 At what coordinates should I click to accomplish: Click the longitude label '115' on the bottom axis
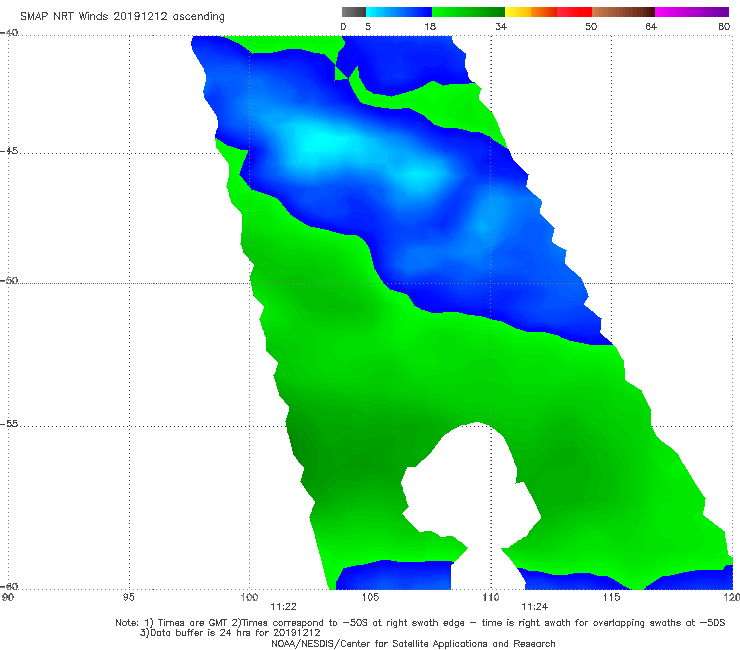tap(612, 597)
